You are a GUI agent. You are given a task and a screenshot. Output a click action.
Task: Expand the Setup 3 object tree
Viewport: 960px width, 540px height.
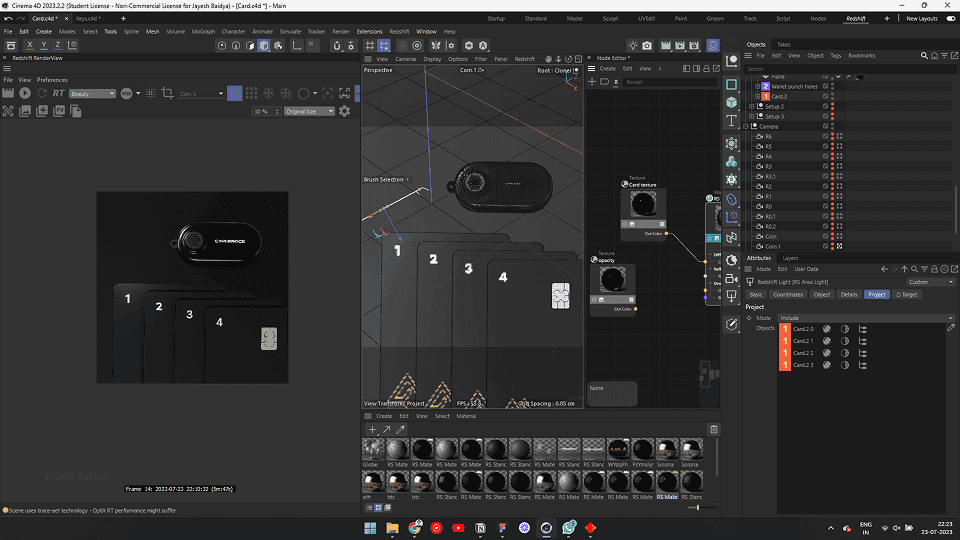coord(753,116)
